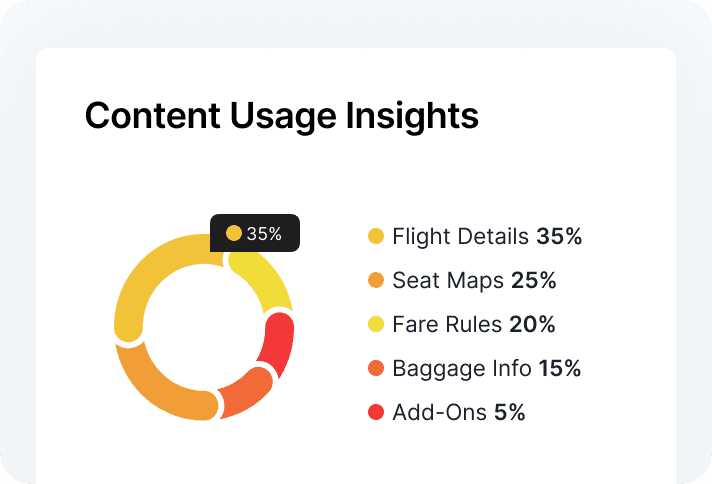Screen dimensions: 712x484
Task: Select the Flight Details 35% legend label
Action: (x=487, y=237)
